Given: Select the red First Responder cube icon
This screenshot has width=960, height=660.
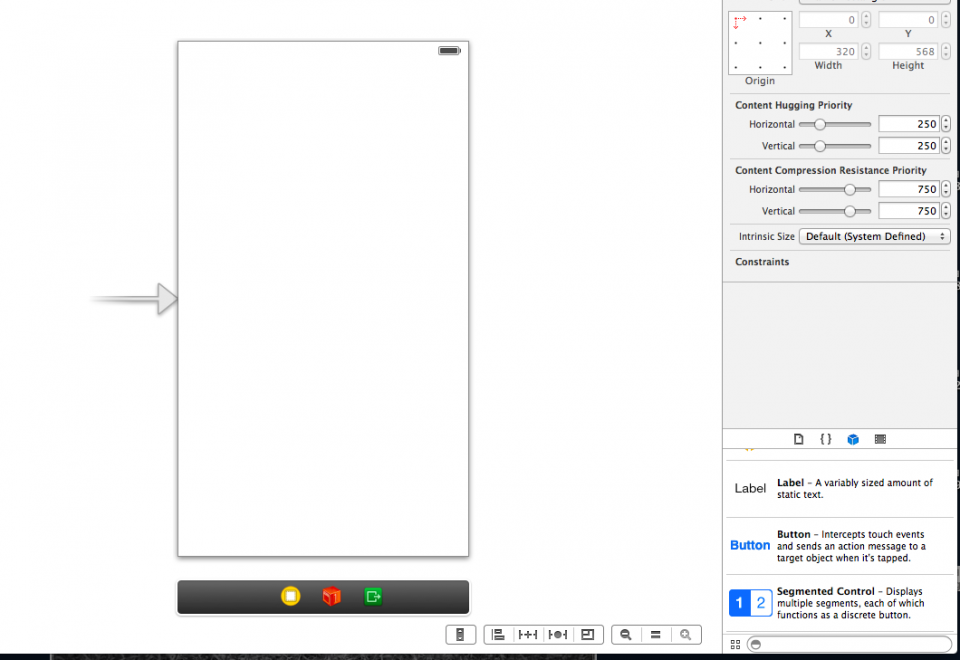Looking at the screenshot, I should pos(331,596).
